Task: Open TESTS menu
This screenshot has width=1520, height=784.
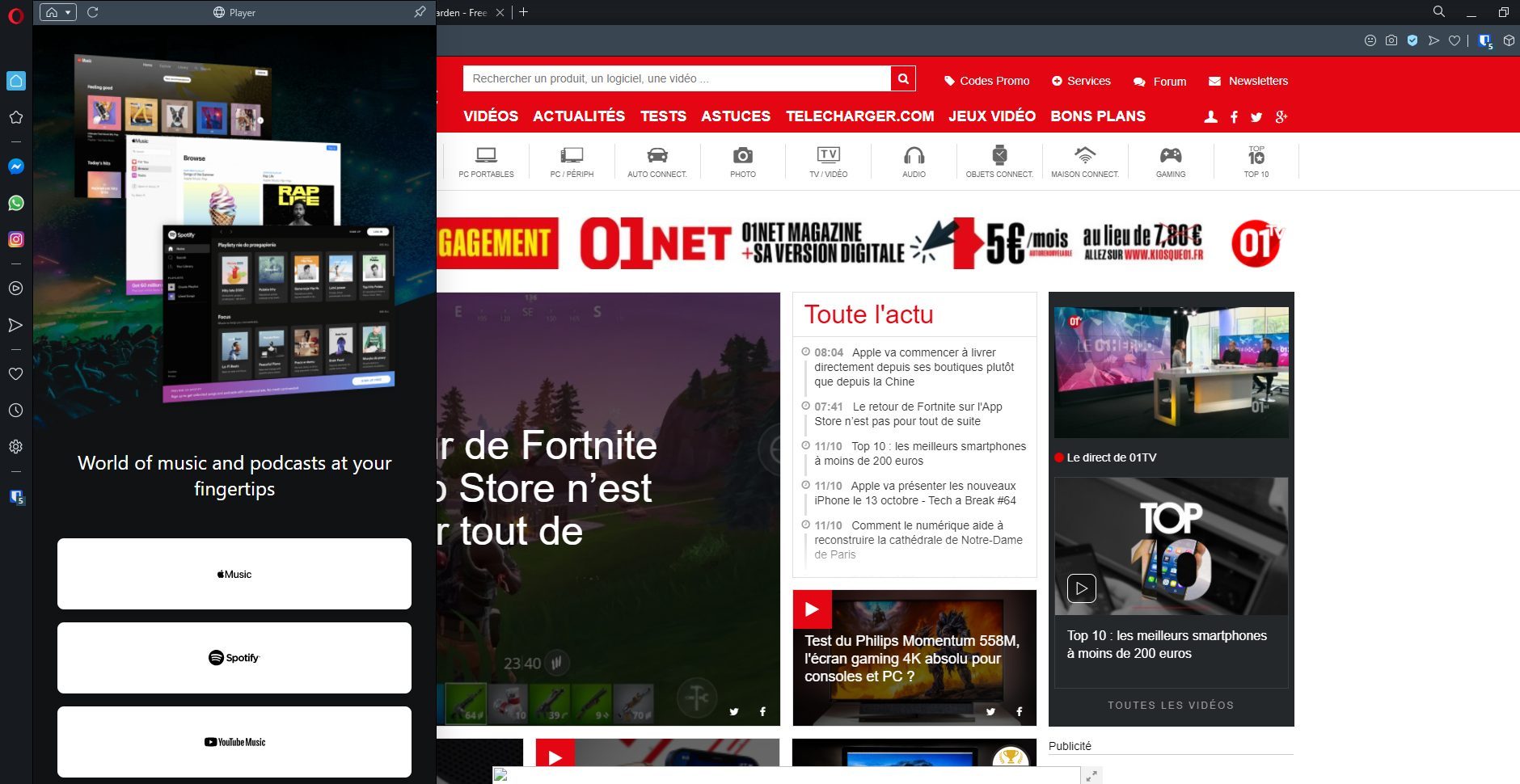Action: 663,116
